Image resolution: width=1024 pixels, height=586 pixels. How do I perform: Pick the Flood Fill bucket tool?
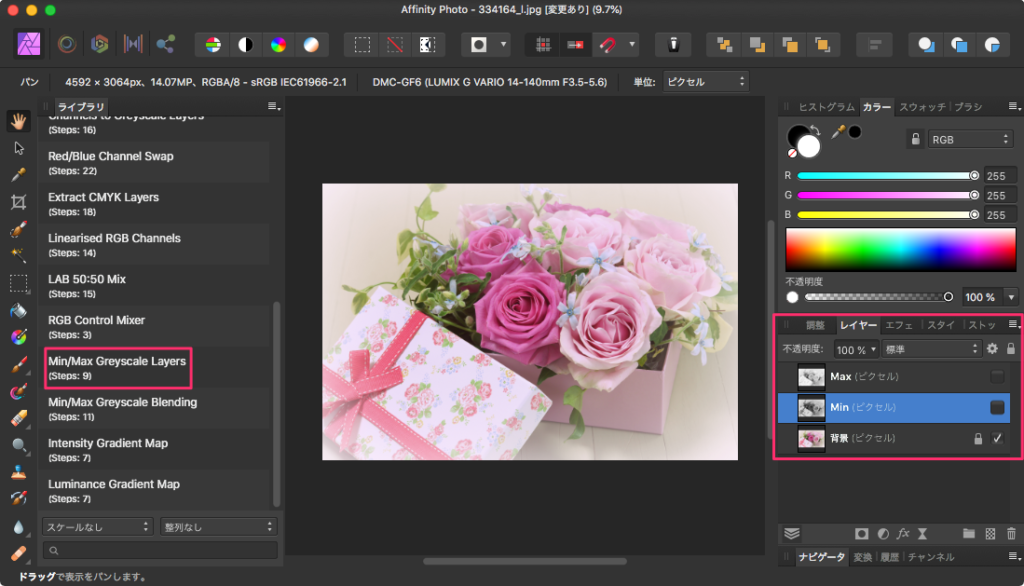pos(18,309)
